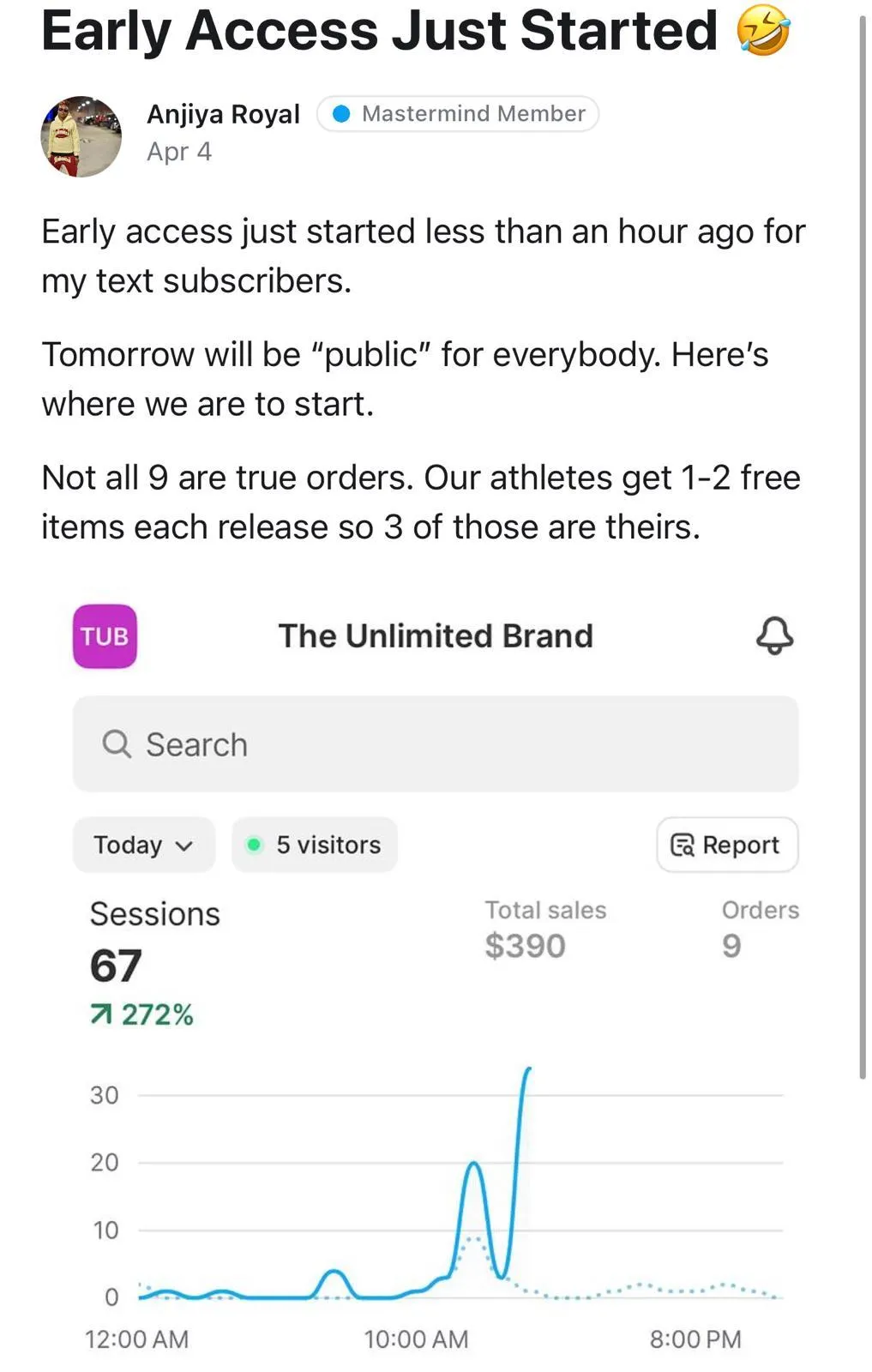Click the blue Mastermind badge dot
Screen dimensions: 872x1372
tap(341, 113)
